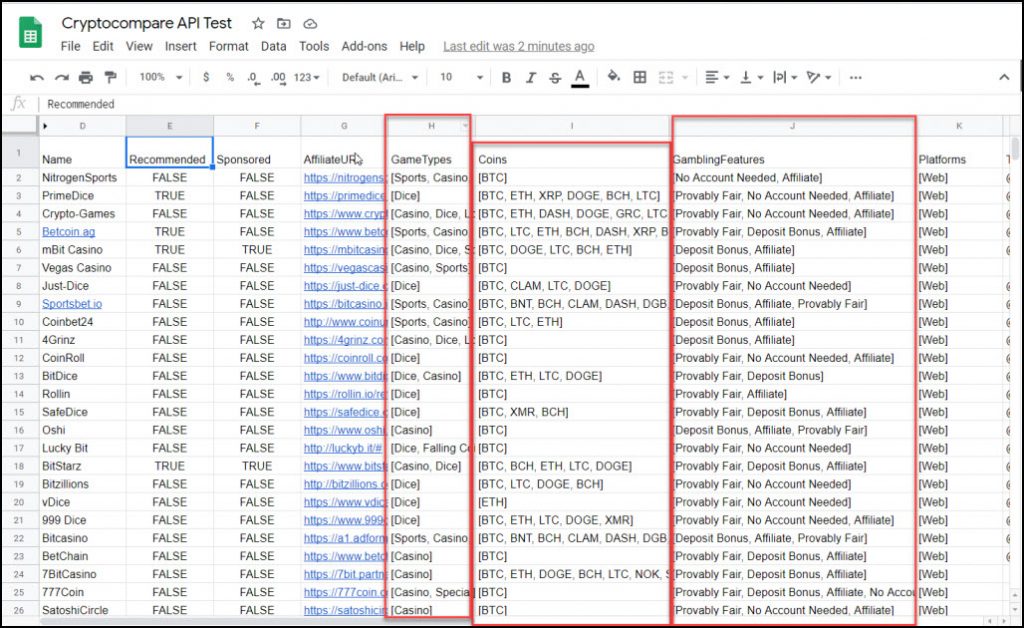
Task: Open text rotation dropdown
Action: [818, 78]
